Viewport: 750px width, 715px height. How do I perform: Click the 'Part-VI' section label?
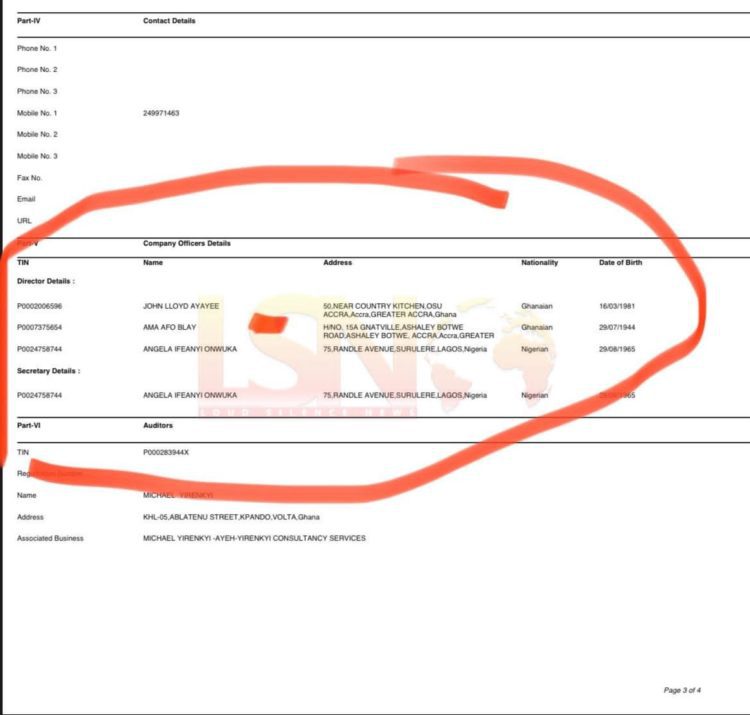pos(29,425)
